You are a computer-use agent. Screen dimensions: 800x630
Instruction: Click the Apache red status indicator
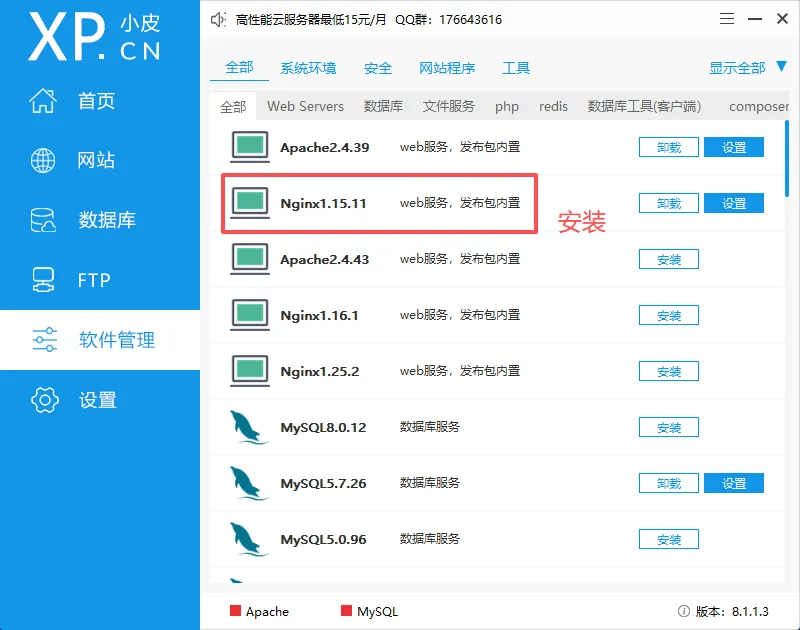[235, 611]
